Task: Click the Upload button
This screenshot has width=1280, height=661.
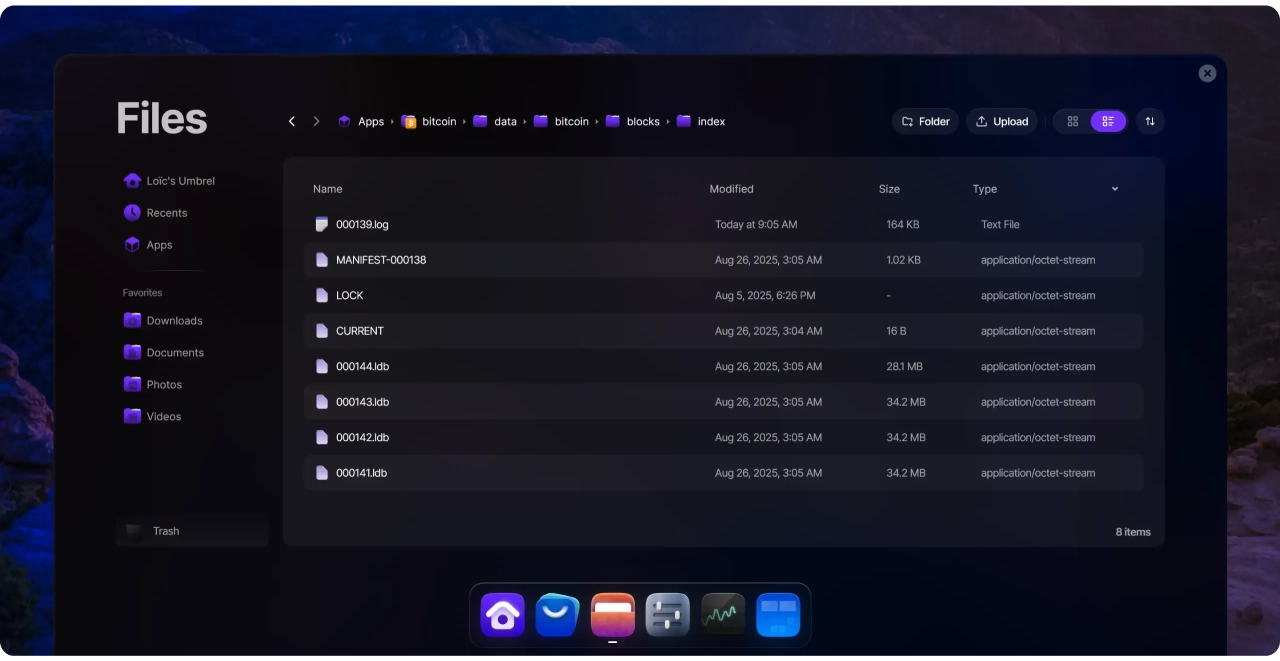Action: pos(1001,121)
